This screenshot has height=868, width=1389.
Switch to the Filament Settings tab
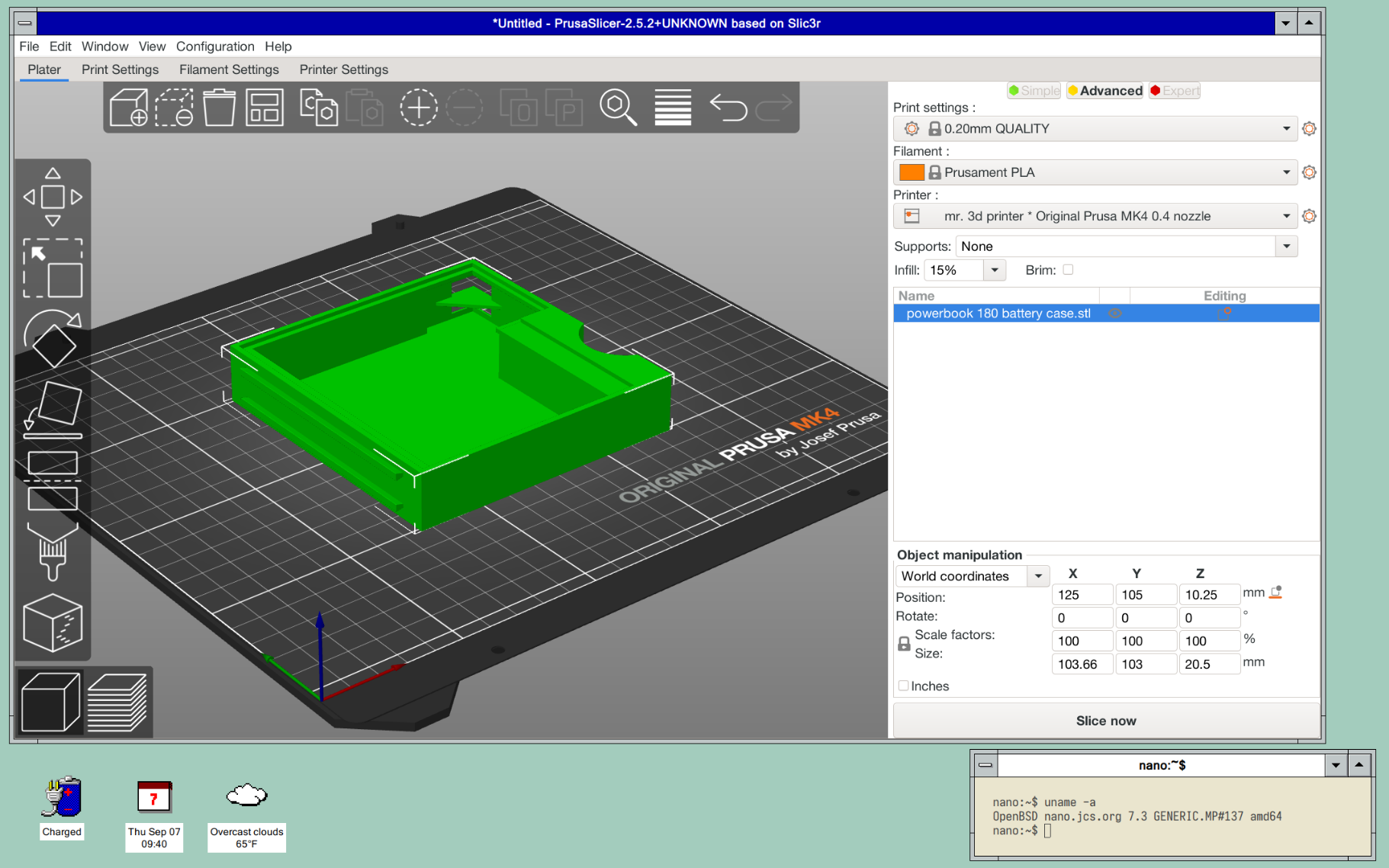coord(229,69)
